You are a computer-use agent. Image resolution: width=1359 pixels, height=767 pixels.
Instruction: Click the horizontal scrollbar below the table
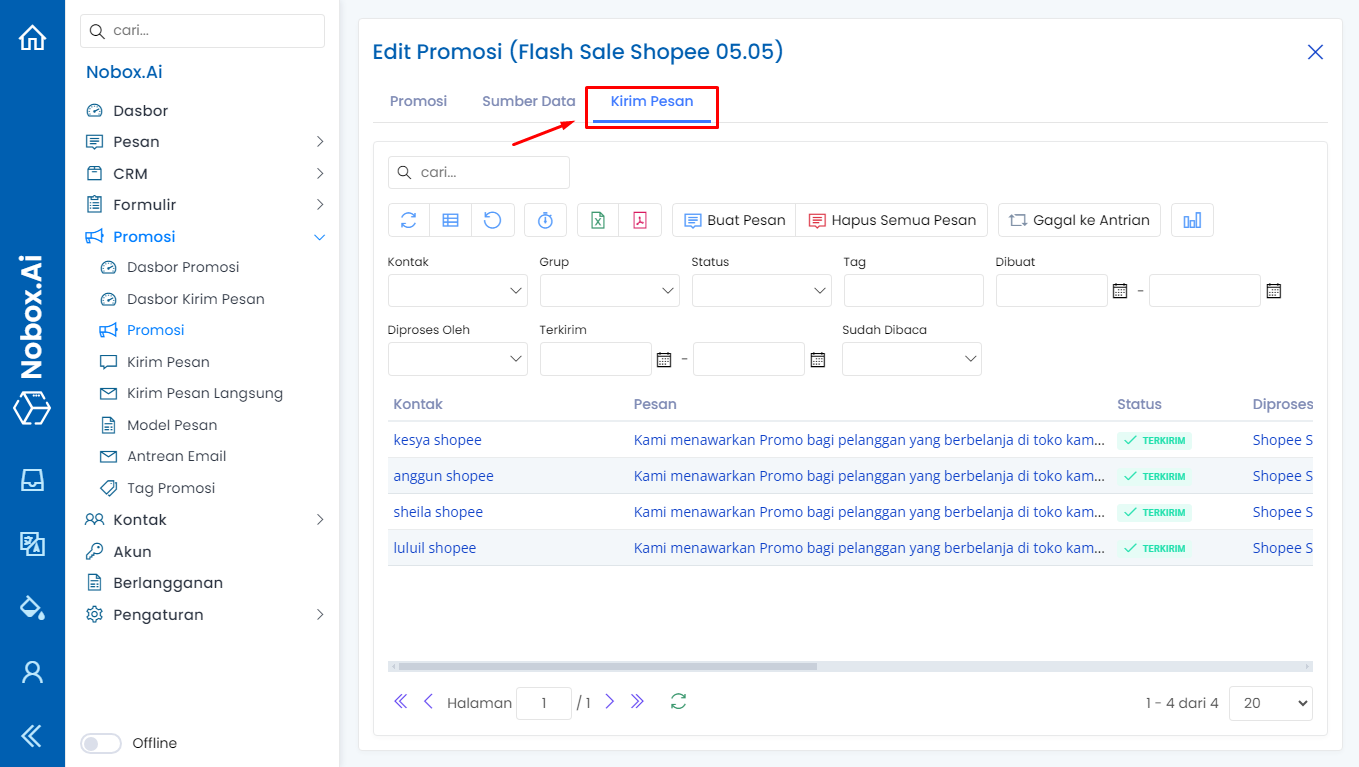[608, 666]
